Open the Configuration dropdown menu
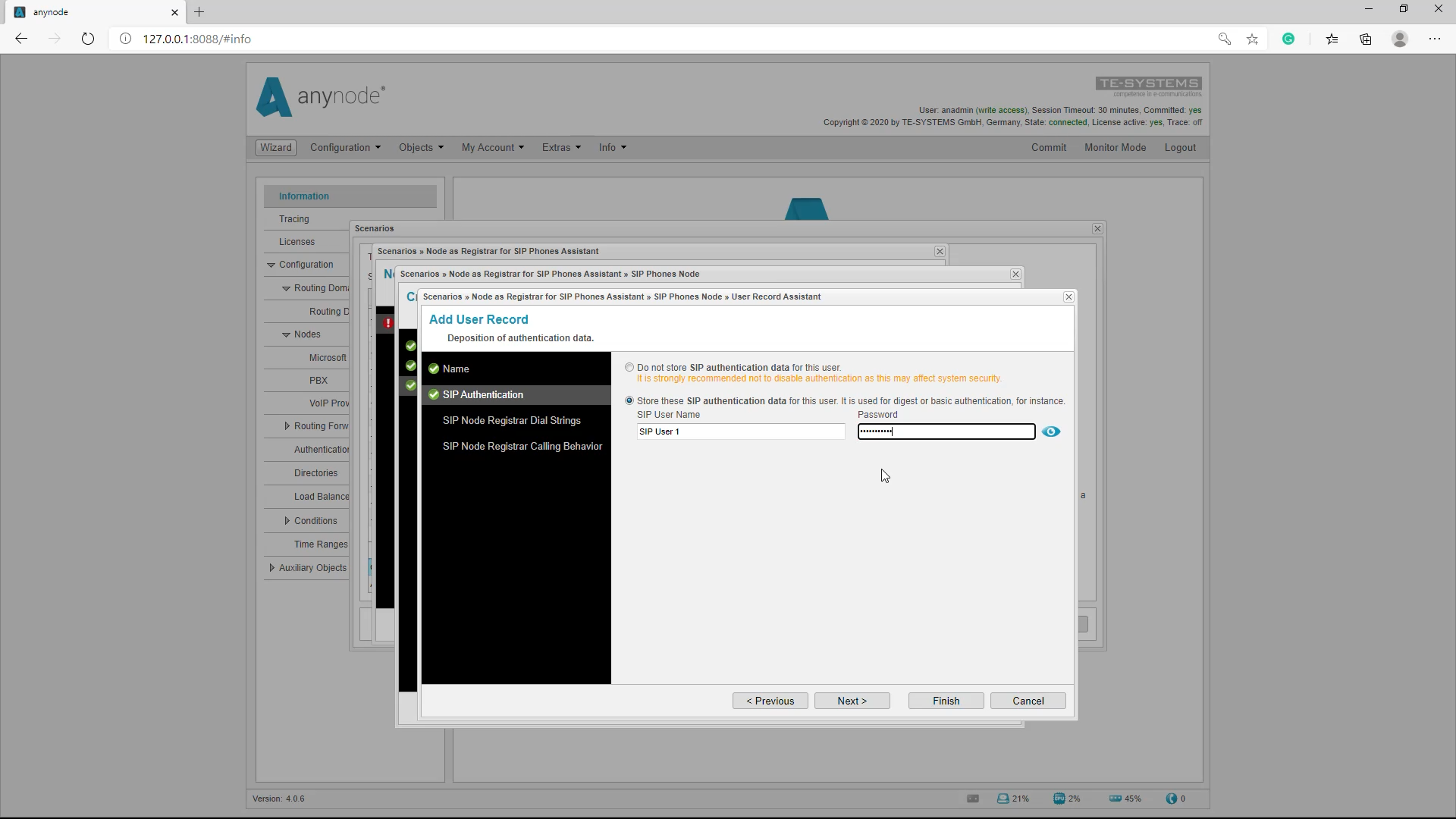The width and height of the screenshot is (1456, 819). (x=345, y=148)
